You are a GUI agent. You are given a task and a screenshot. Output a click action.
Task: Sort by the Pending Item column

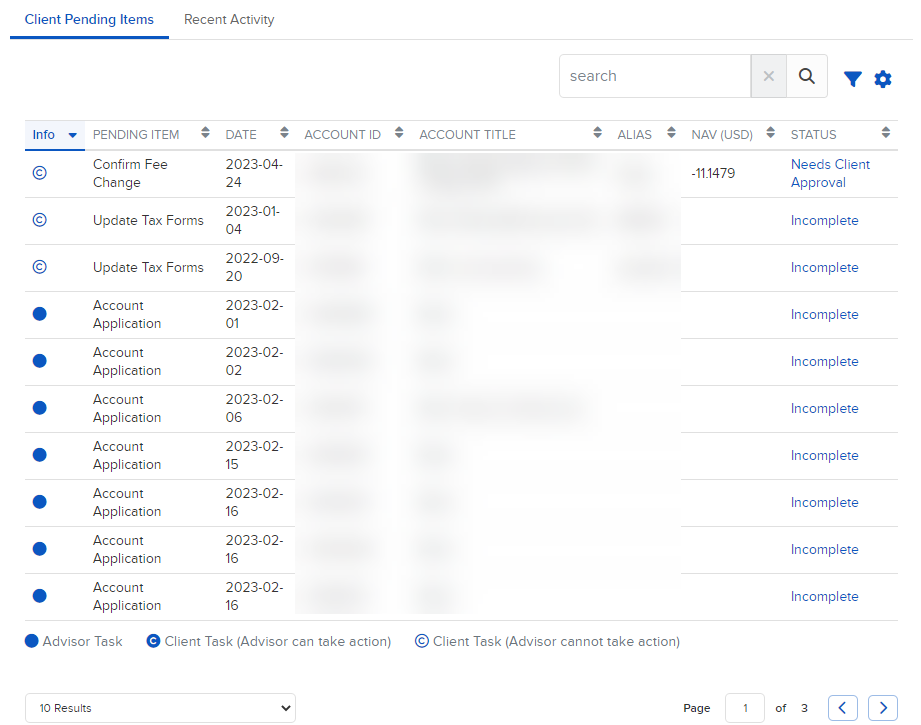[206, 133]
